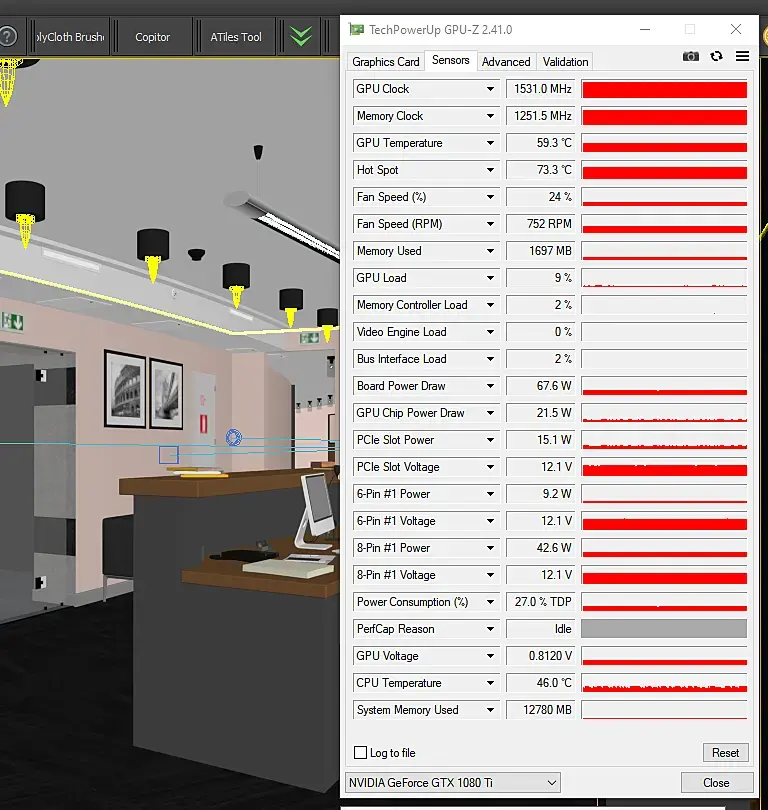Screen dimensions: 768x810
Task: Expand the Fan Speed (RPM) dropdown
Action: point(490,224)
